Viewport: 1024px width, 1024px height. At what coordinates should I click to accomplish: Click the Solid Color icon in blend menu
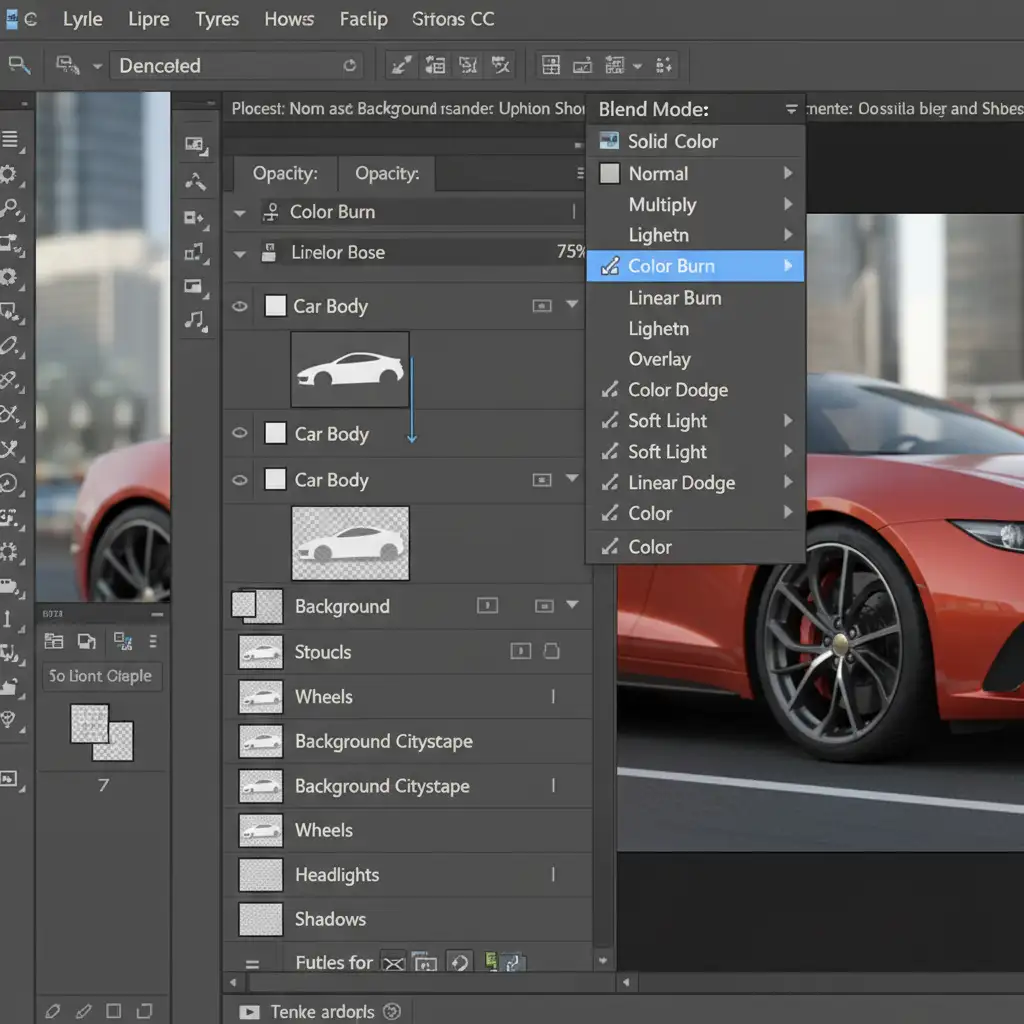point(609,141)
